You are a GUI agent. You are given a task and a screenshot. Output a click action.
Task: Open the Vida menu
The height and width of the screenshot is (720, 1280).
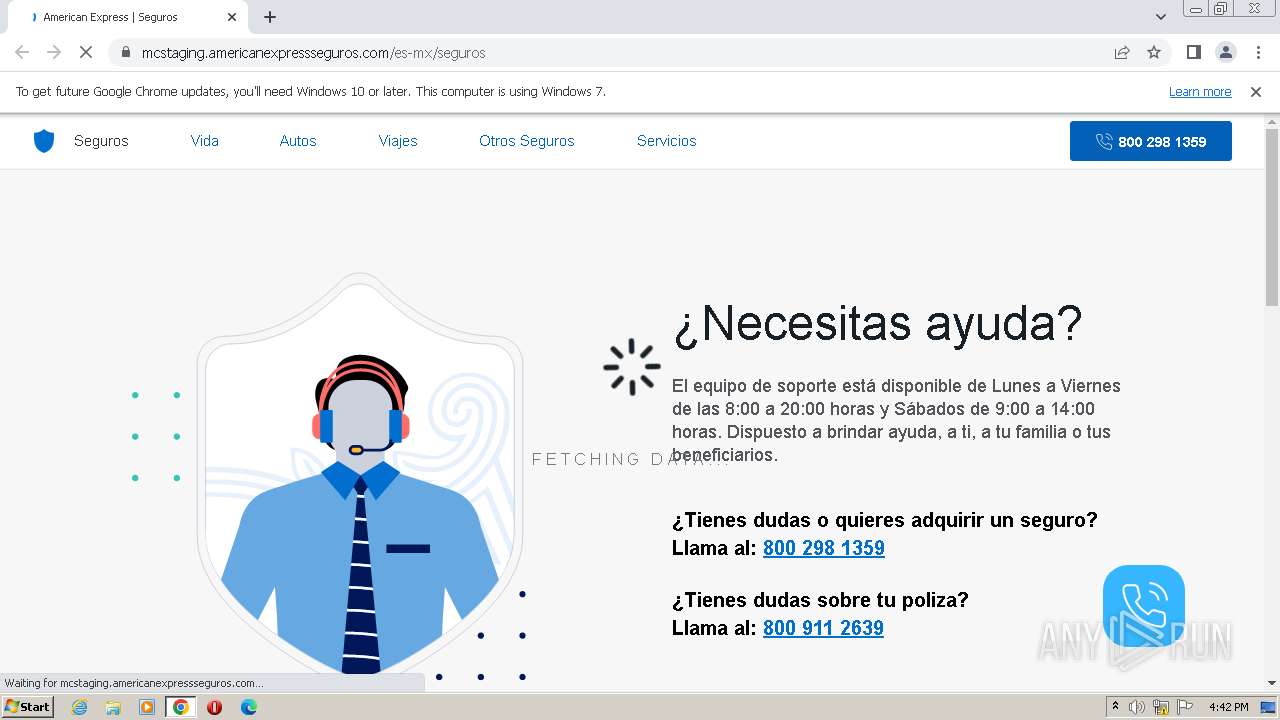[x=205, y=141]
